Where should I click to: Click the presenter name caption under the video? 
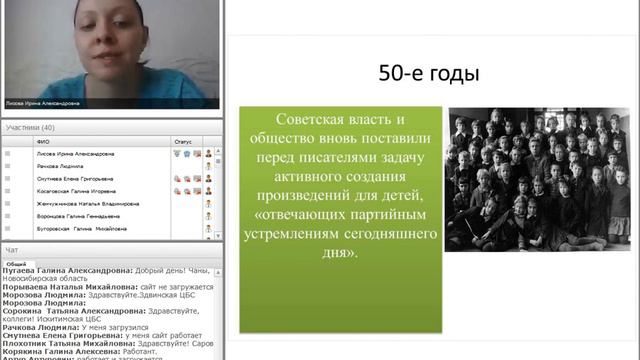coord(43,103)
